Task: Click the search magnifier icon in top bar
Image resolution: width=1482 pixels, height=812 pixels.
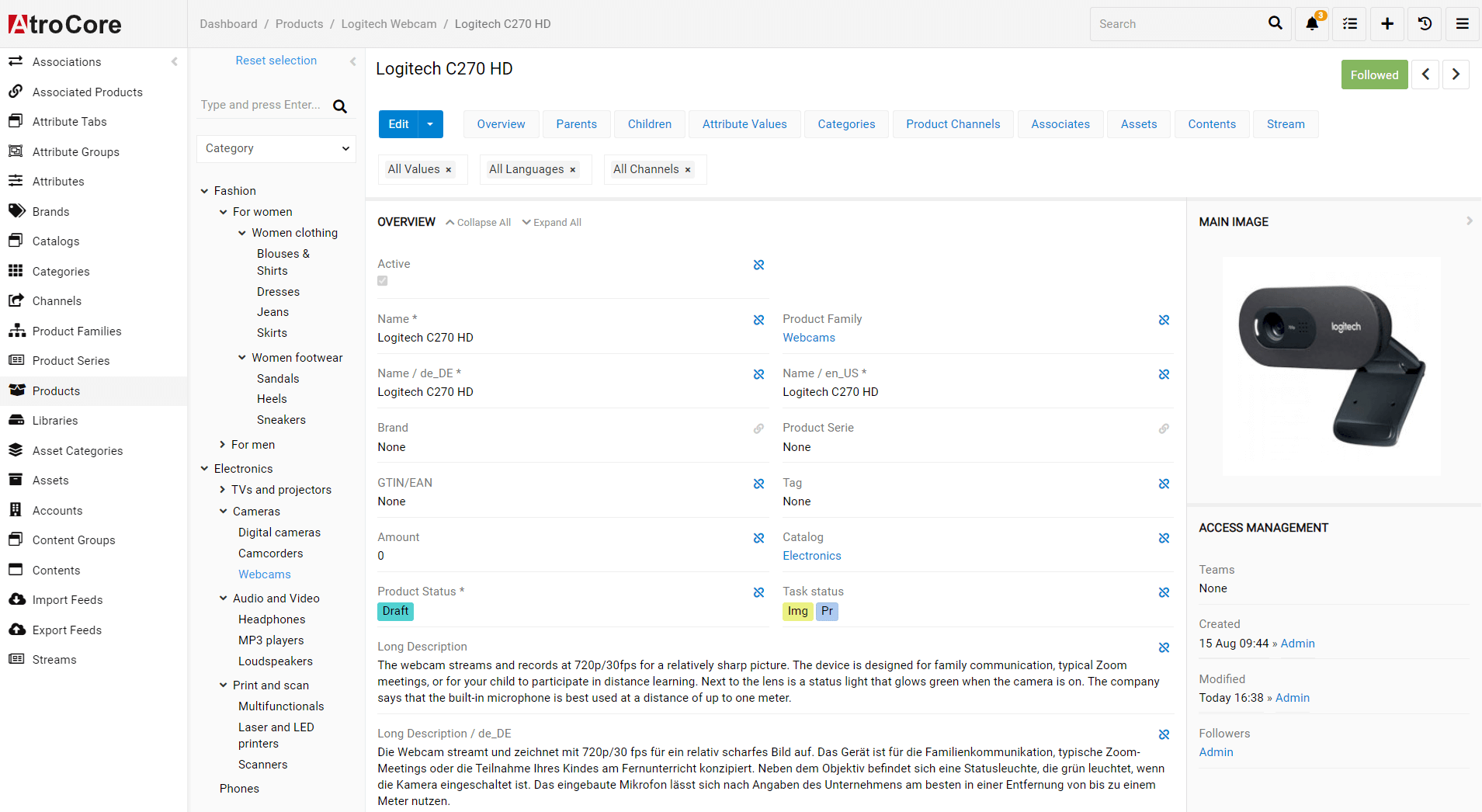Action: point(1275,23)
